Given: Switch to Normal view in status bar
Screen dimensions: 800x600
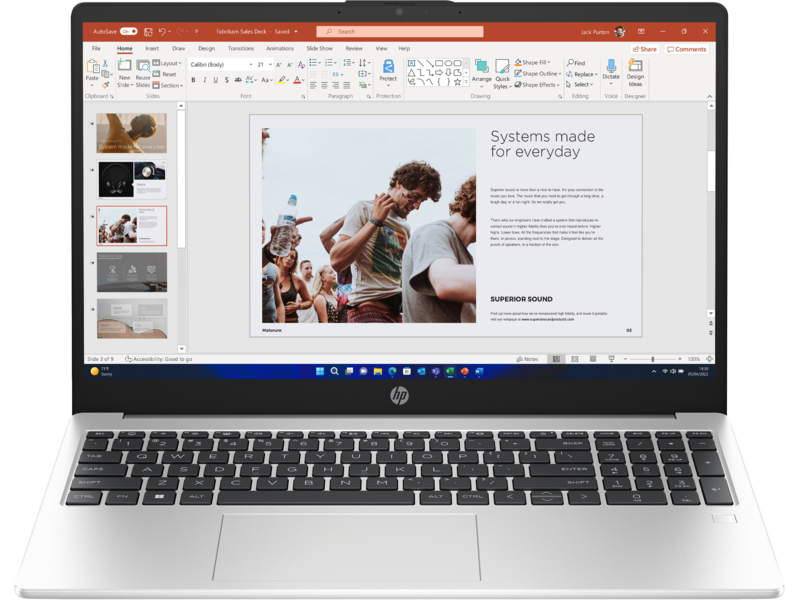Looking at the screenshot, I should [556, 359].
